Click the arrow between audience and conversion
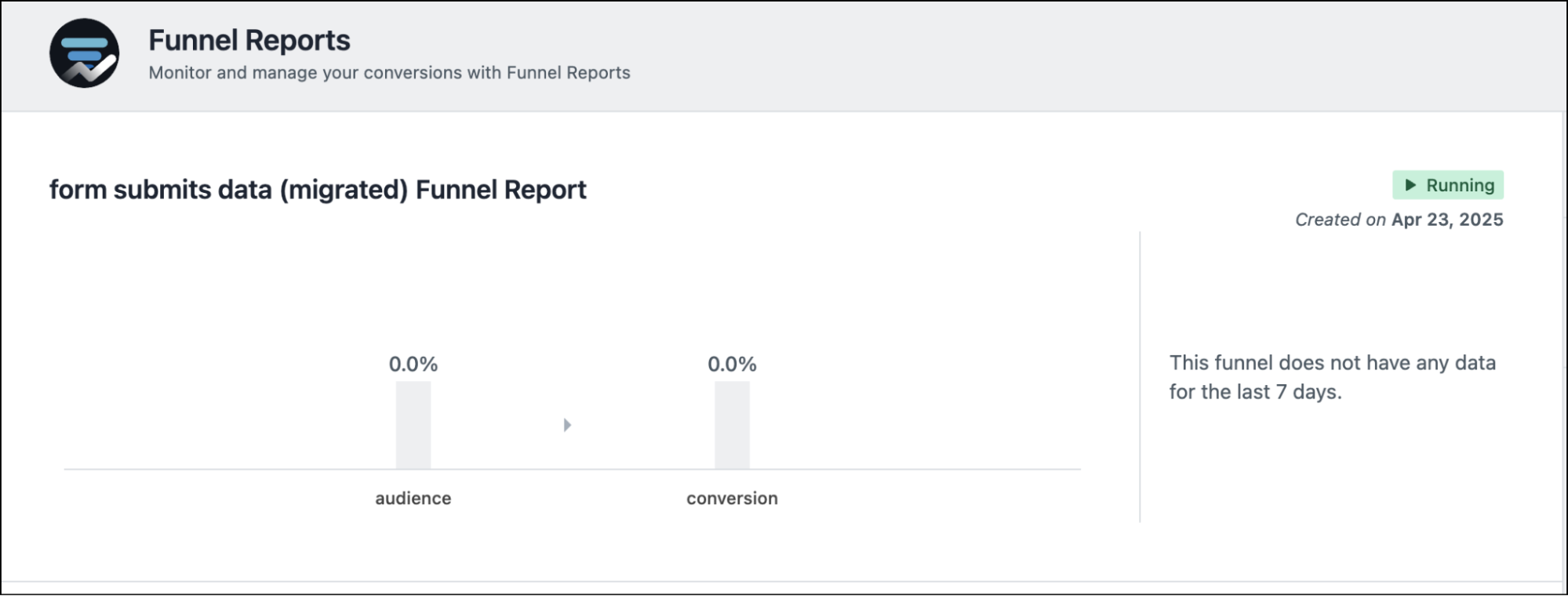The width and height of the screenshot is (1568, 596). click(567, 425)
